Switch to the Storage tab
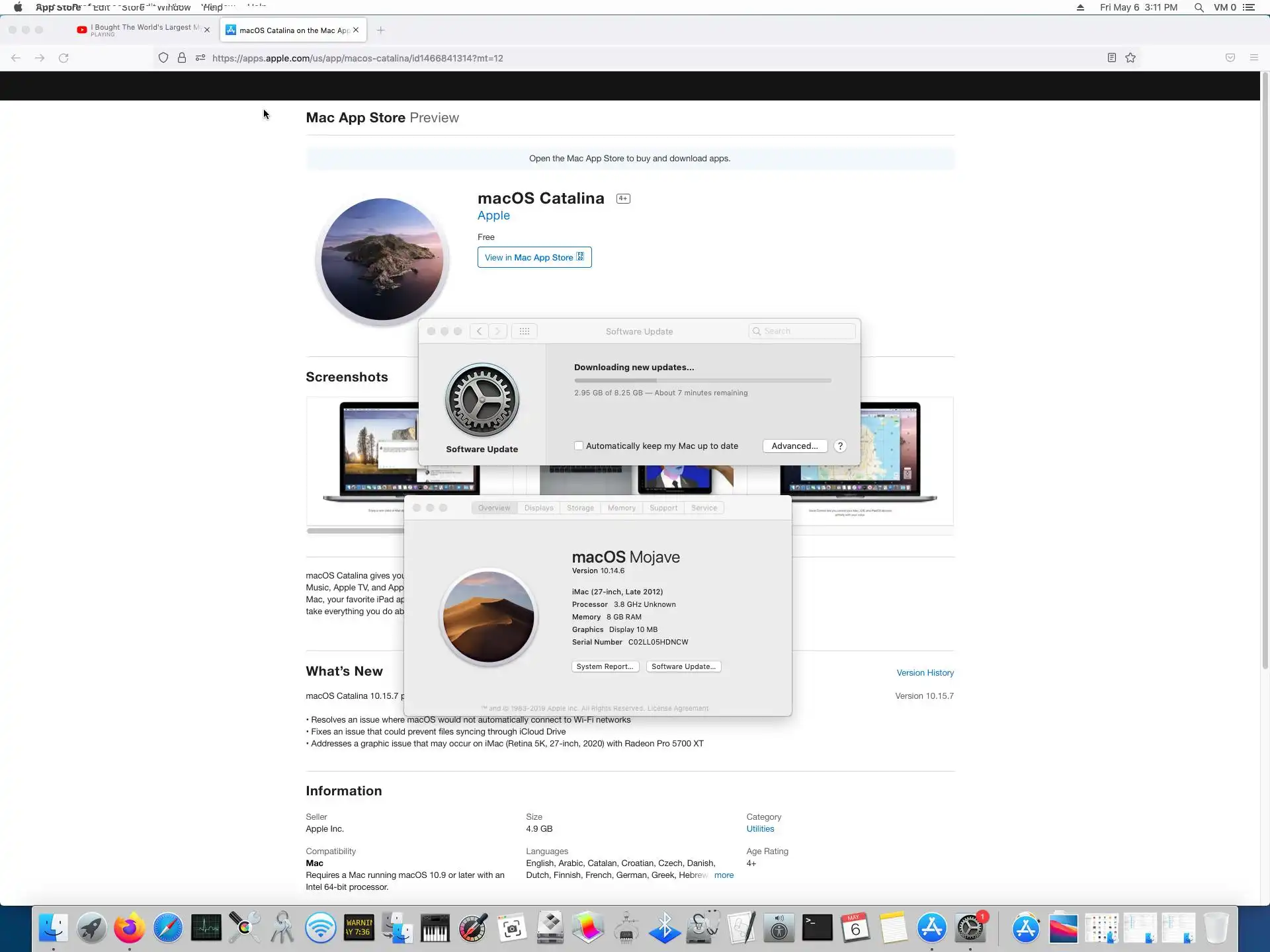Image resolution: width=1270 pixels, height=952 pixels. click(580, 508)
